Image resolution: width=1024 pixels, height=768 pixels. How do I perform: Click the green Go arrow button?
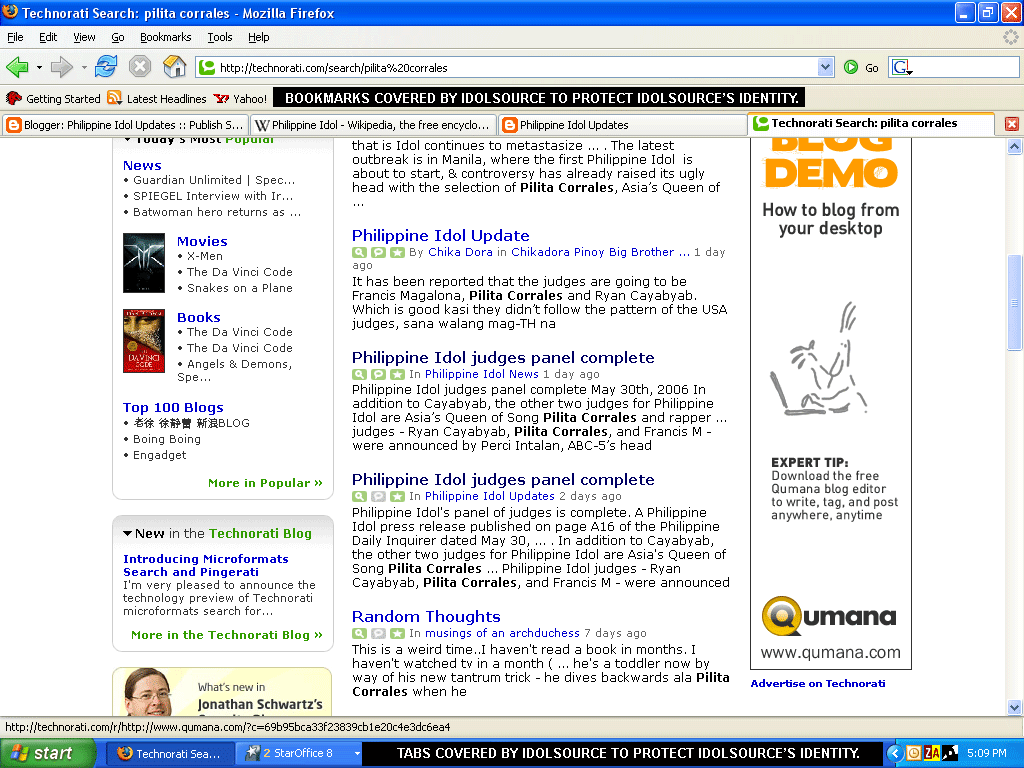(x=851, y=67)
